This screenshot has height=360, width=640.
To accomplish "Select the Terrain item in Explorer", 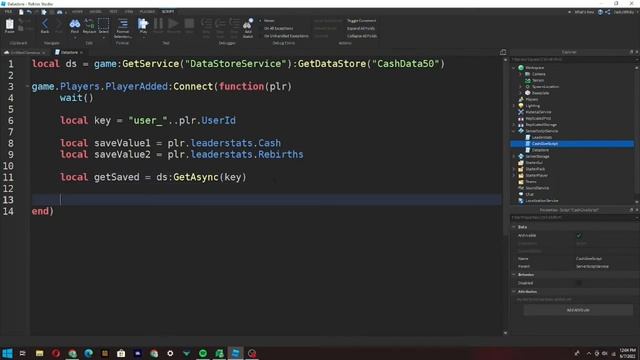I will 534,80.
